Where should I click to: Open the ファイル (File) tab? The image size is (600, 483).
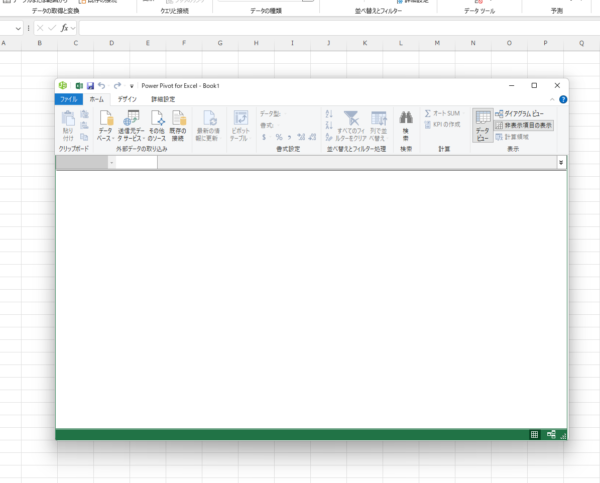coord(69,100)
